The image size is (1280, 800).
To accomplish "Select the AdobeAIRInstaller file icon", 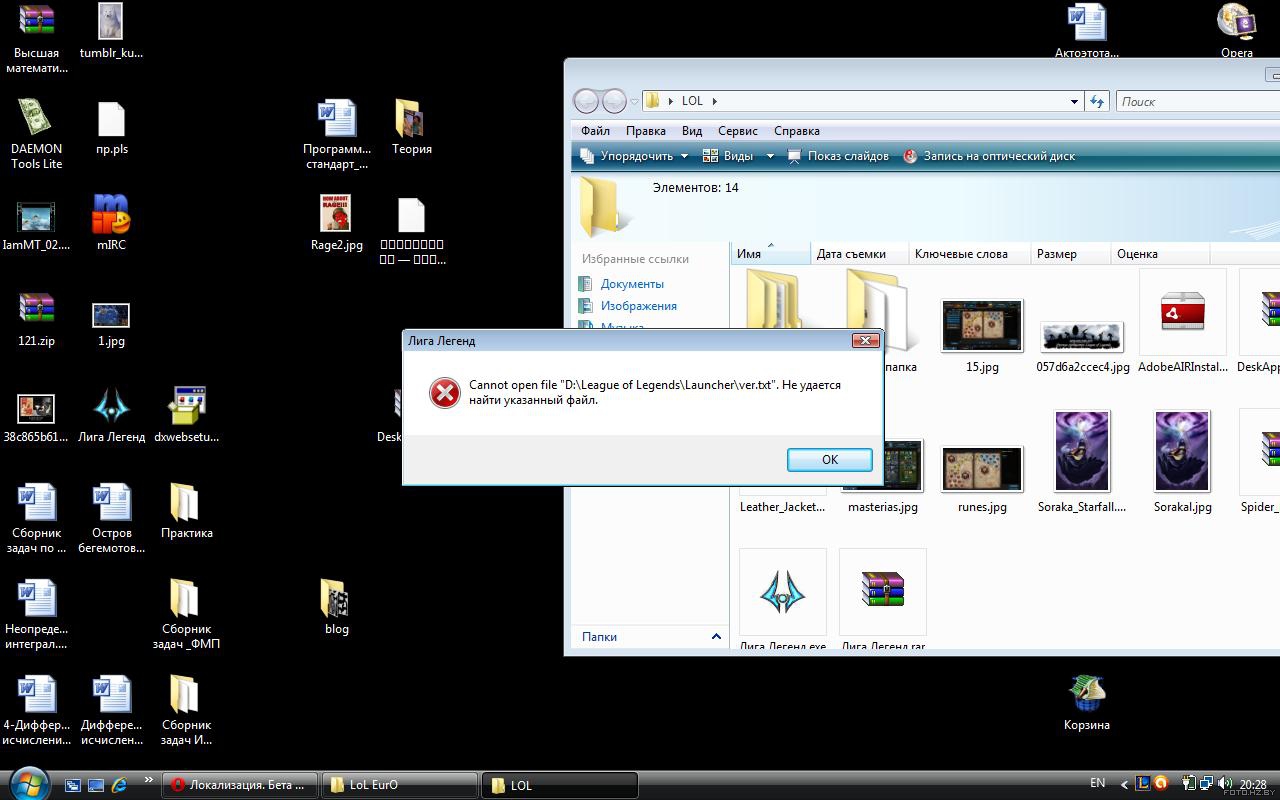I will 1183,312.
